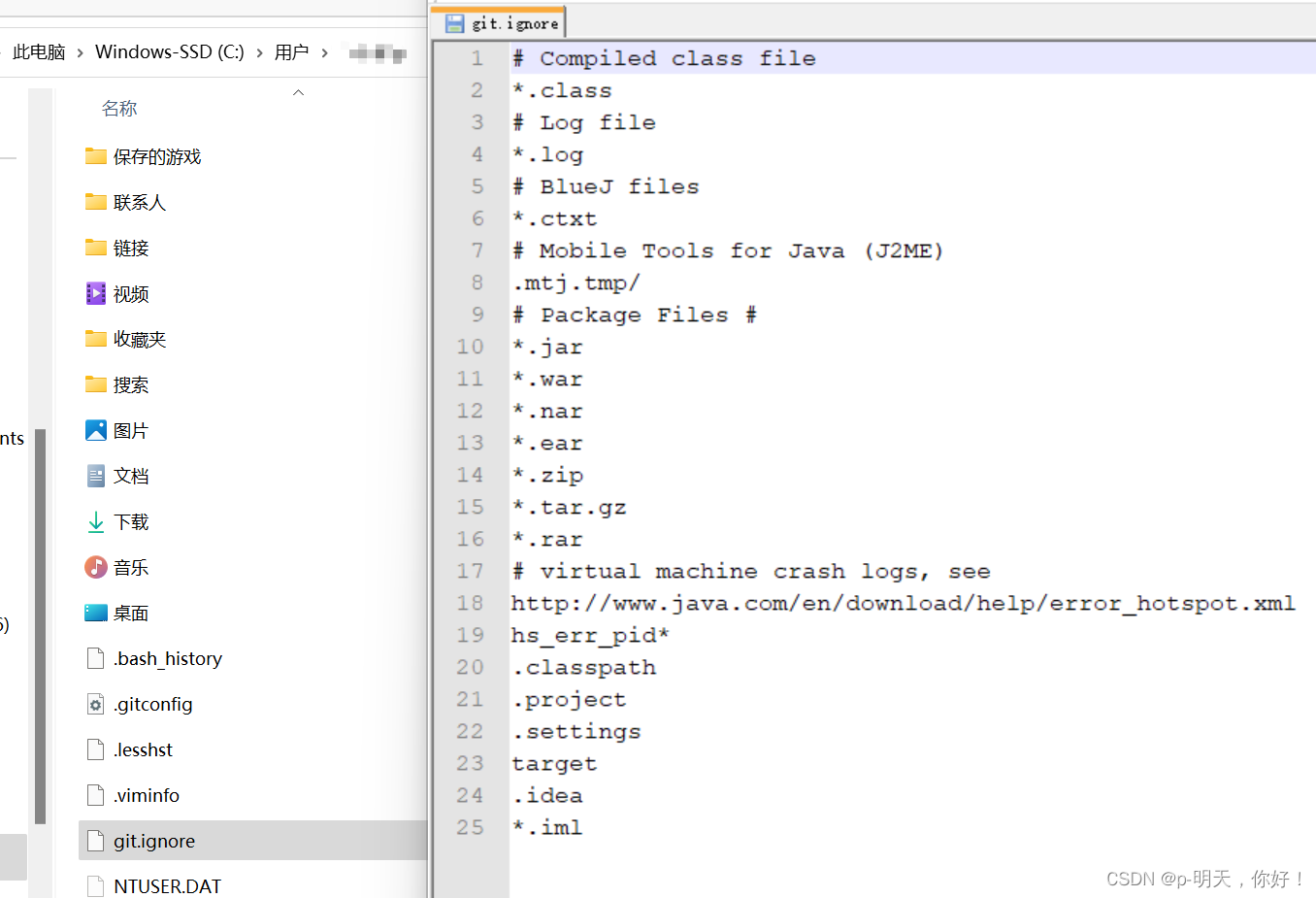Select the 视频 folder name

point(131,293)
